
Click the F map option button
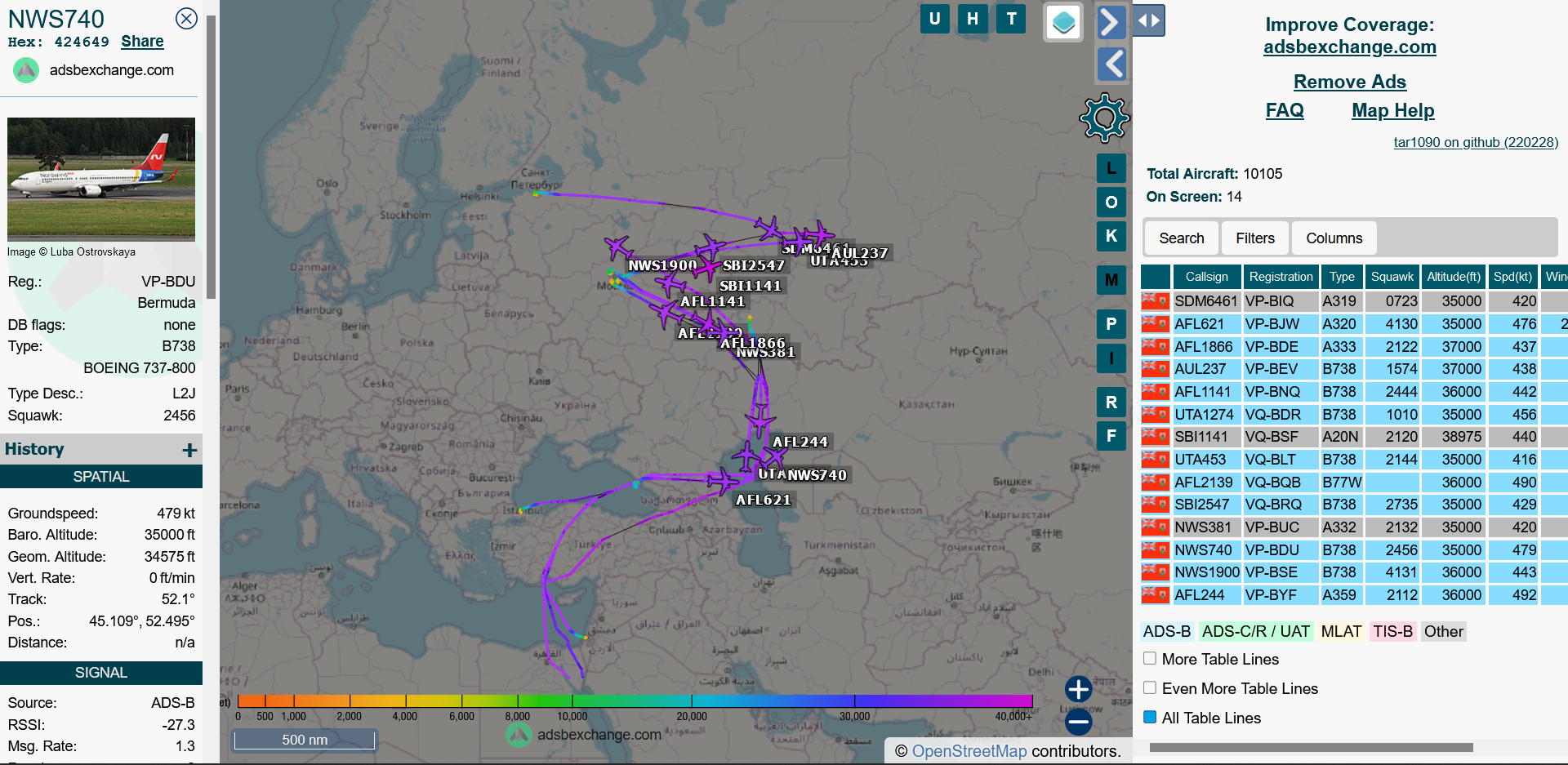click(x=1111, y=436)
